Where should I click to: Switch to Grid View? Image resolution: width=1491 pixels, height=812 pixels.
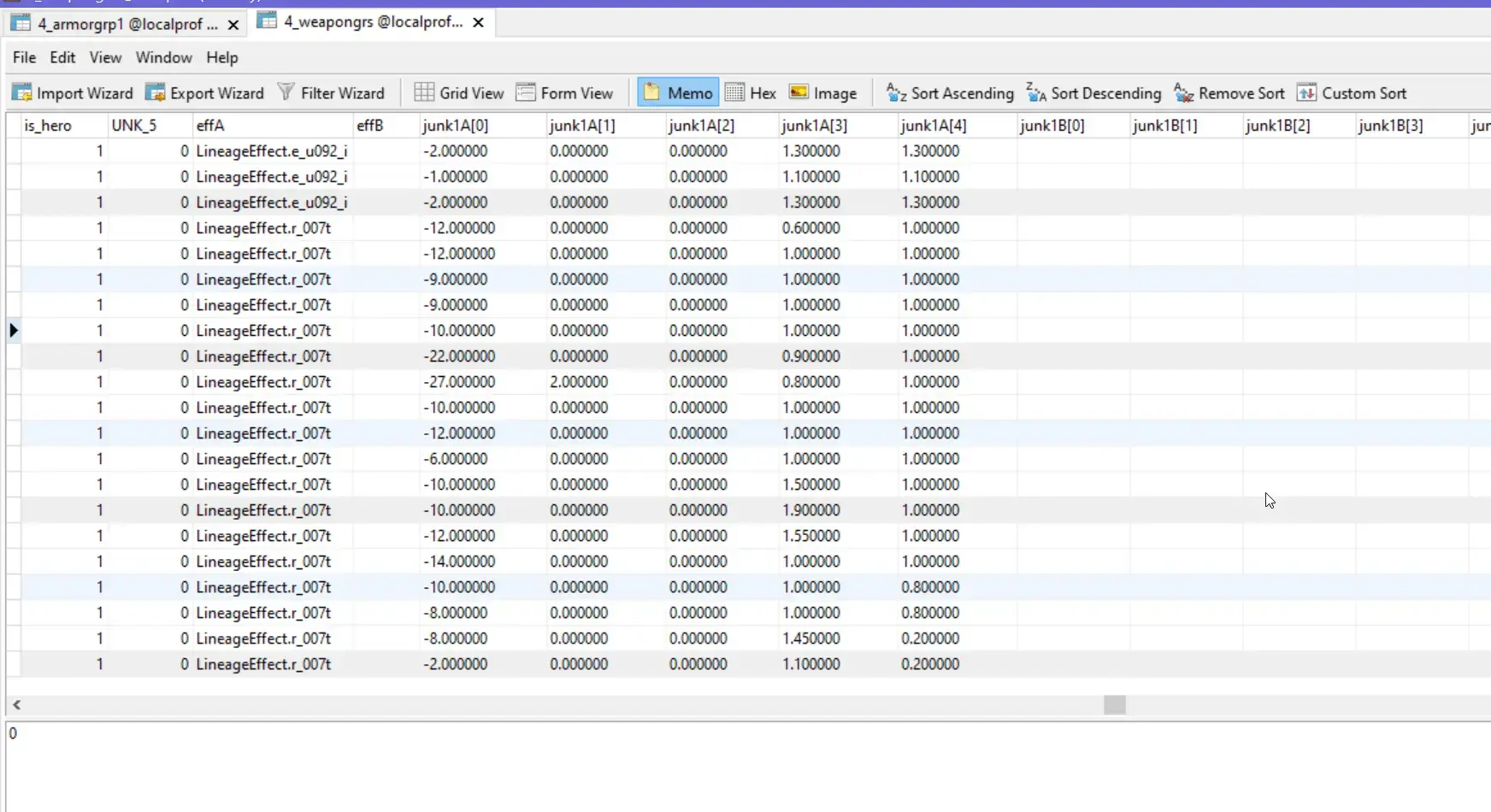click(x=459, y=93)
